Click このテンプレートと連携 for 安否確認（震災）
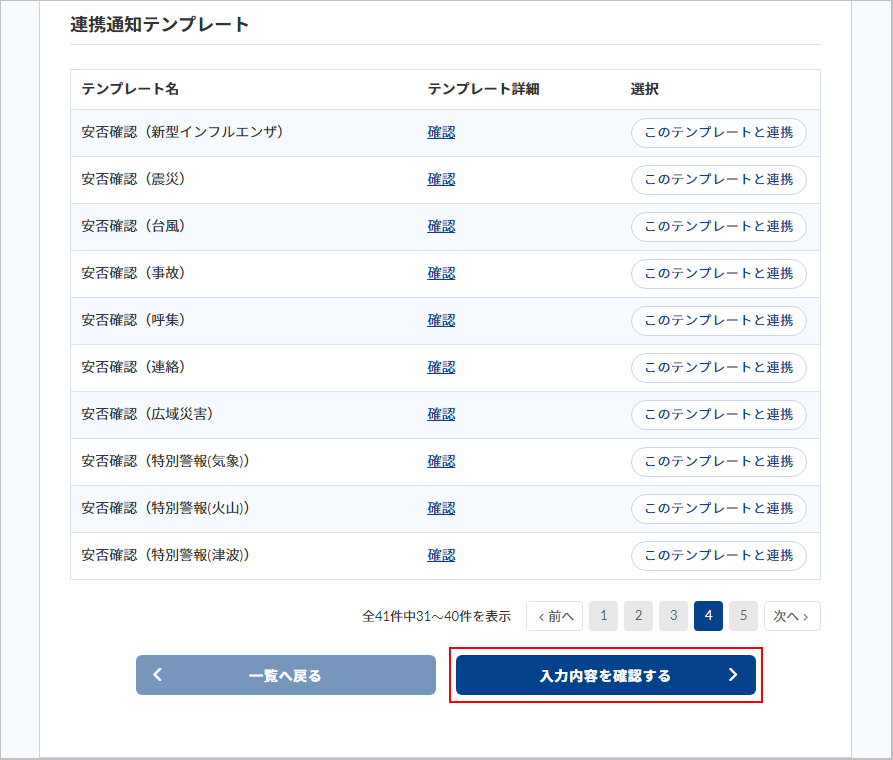This screenshot has width=893, height=760. [x=719, y=179]
